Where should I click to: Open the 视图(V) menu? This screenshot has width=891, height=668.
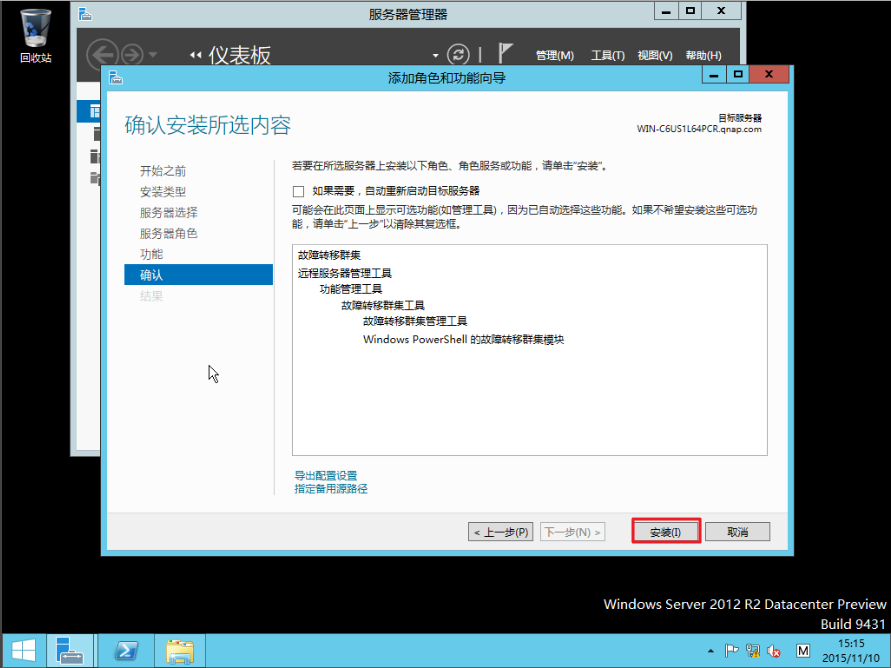pyautogui.click(x=655, y=56)
